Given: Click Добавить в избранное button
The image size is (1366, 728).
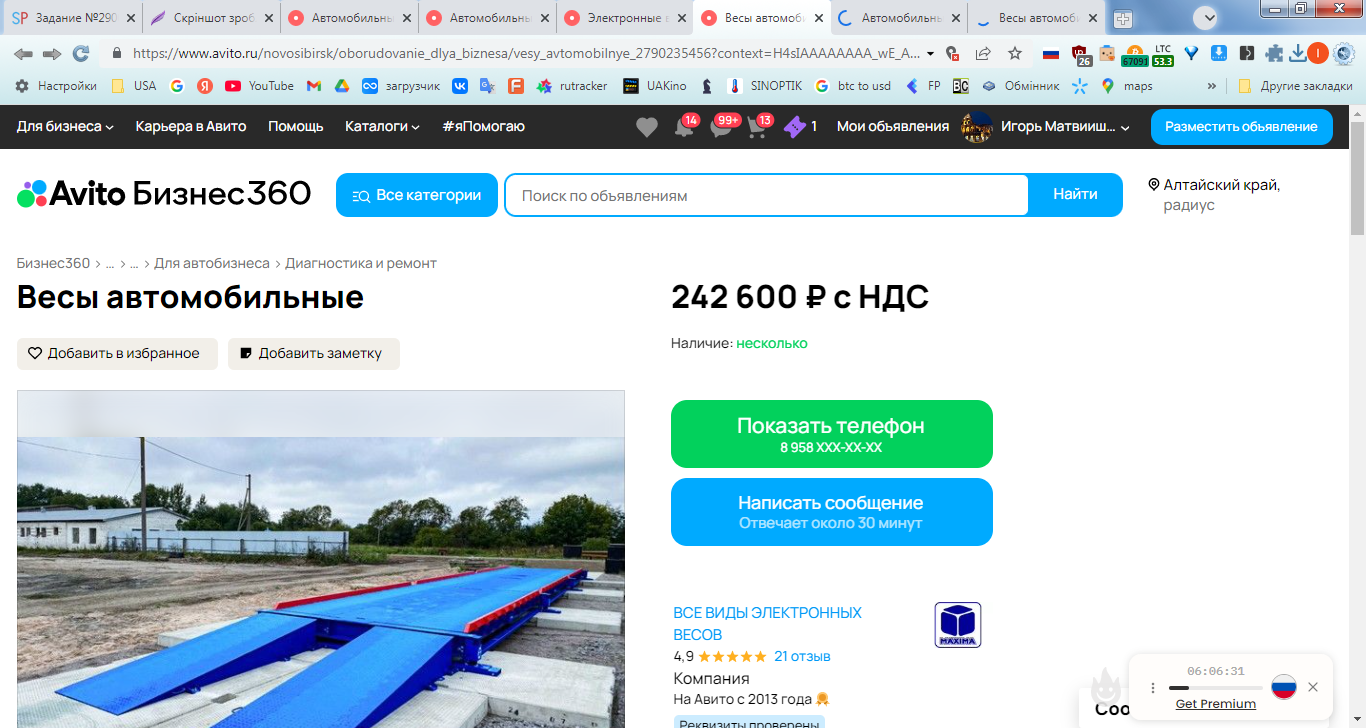Looking at the screenshot, I should coord(117,354).
